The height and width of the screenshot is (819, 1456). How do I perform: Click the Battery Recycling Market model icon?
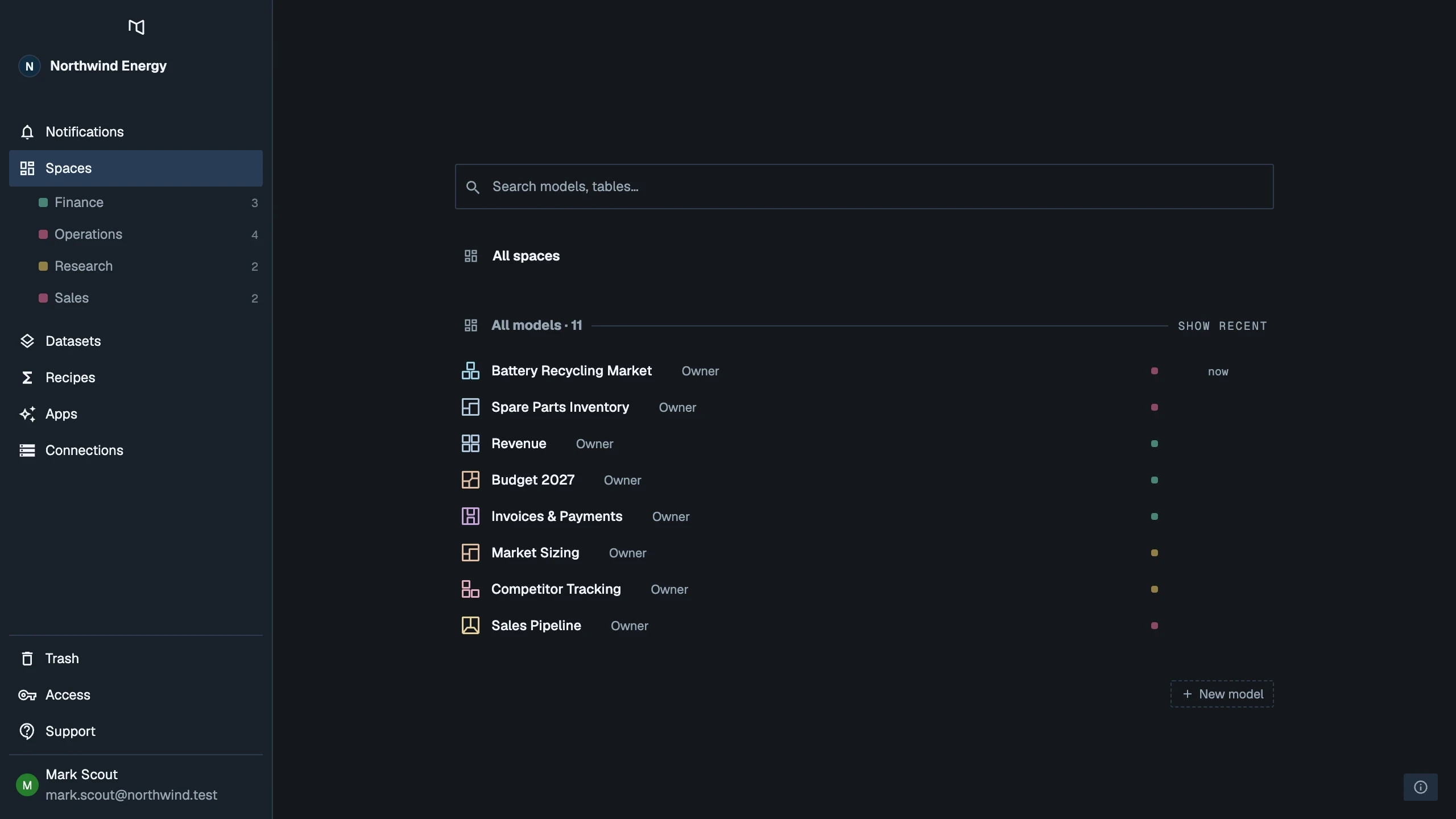pos(470,371)
